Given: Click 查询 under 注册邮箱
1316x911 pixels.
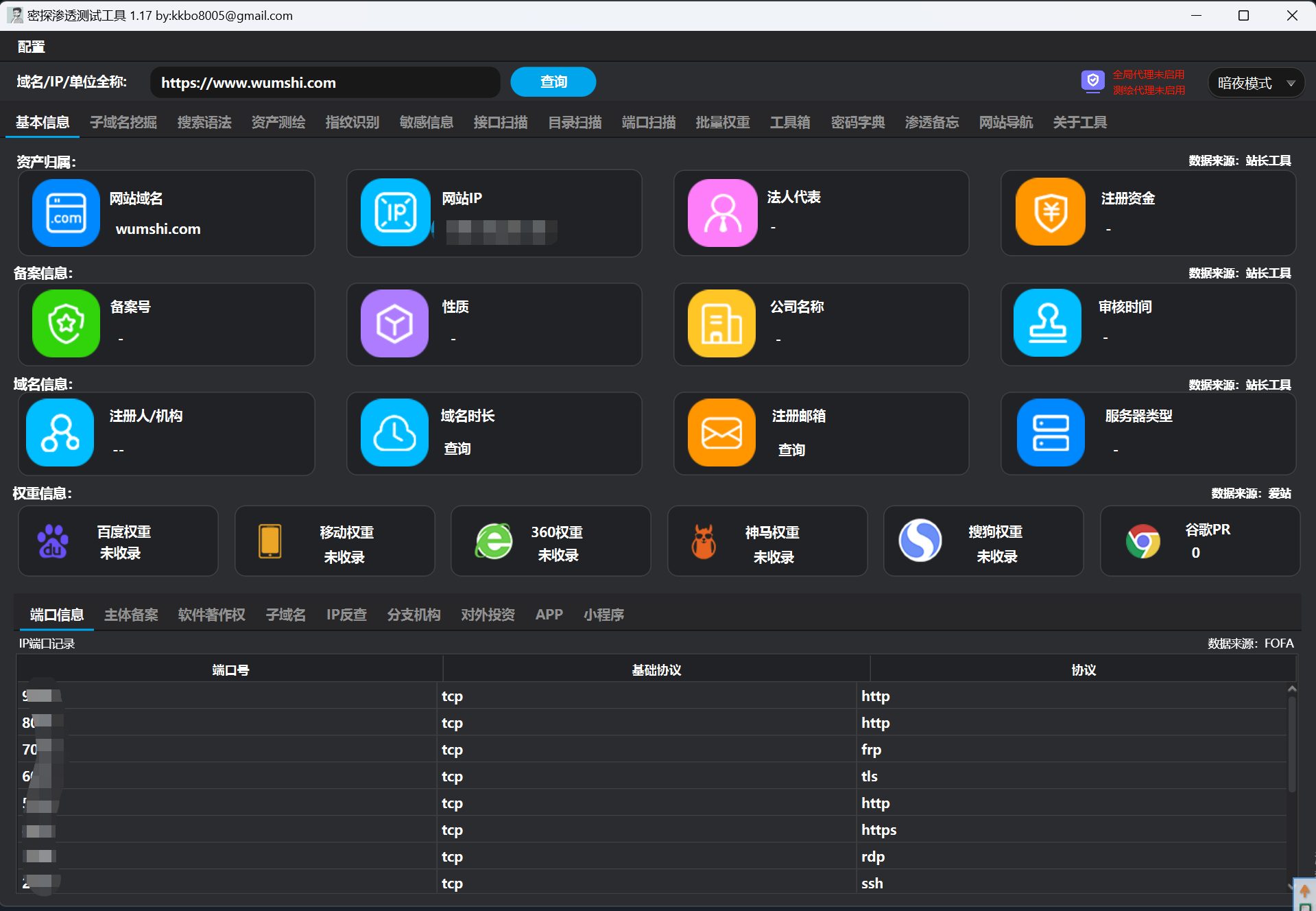Looking at the screenshot, I should pos(791,450).
